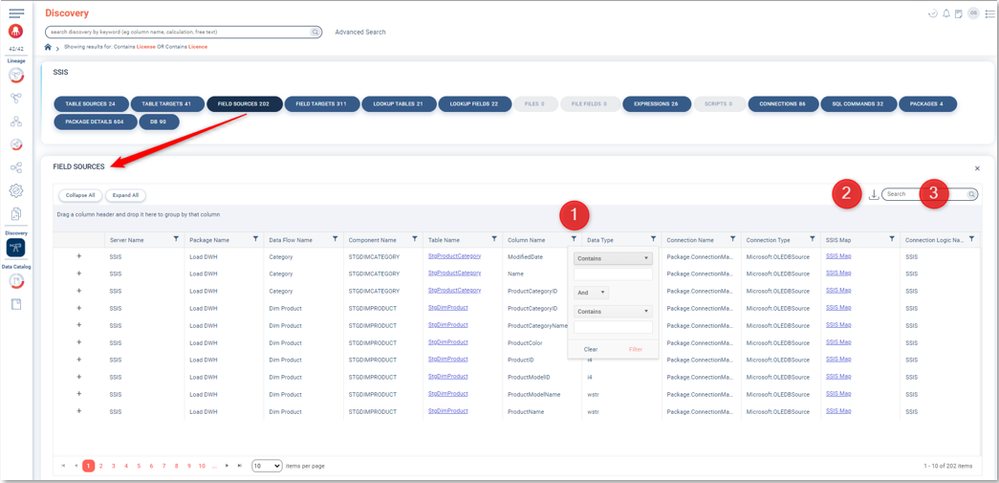Image resolution: width=999 pixels, height=483 pixels.
Task: Click the Collapse All button
Action: pyautogui.click(x=79, y=195)
